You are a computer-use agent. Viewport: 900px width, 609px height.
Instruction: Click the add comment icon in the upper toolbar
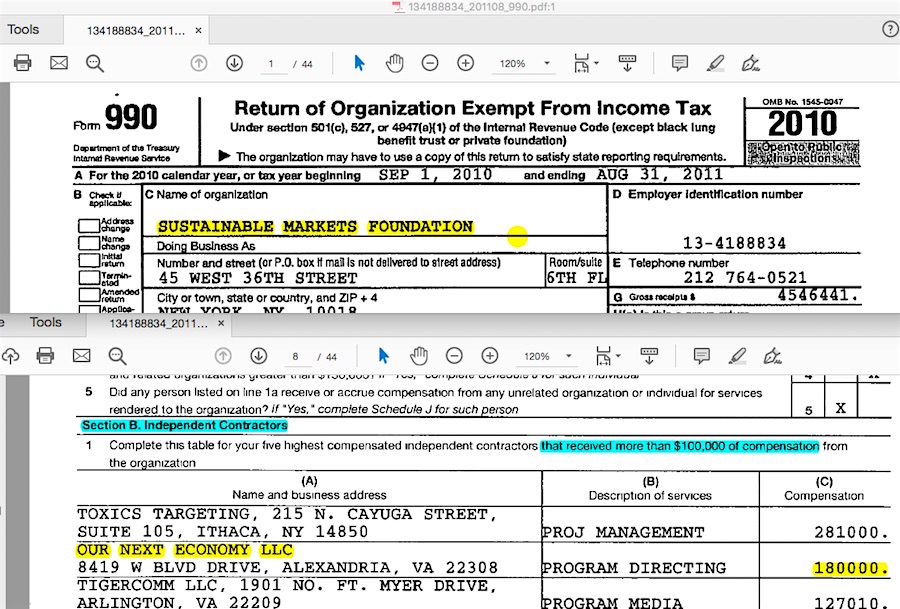(x=680, y=63)
